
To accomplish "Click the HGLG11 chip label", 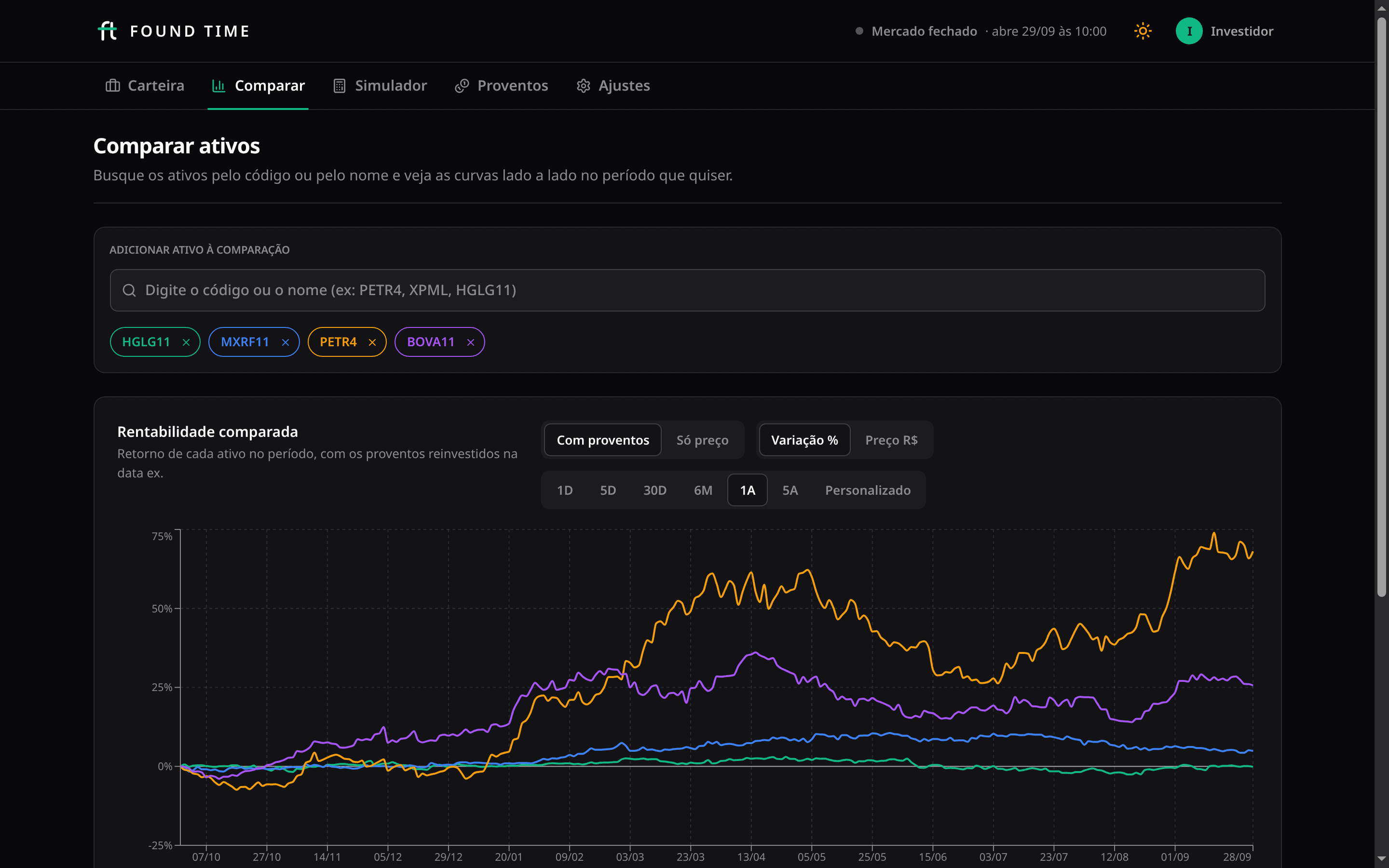I will coord(146,342).
